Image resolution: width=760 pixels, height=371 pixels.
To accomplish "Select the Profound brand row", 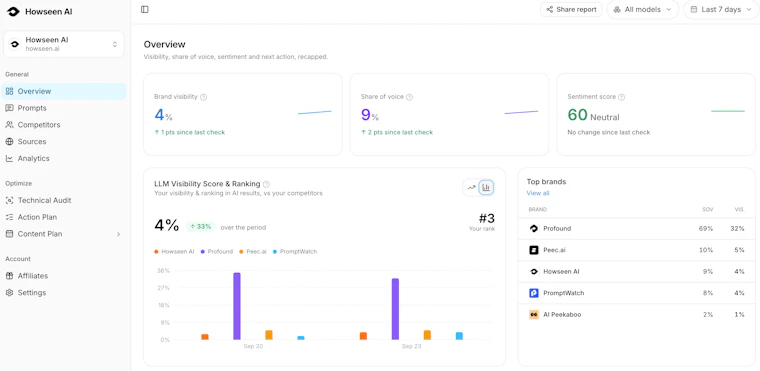I will coord(636,228).
